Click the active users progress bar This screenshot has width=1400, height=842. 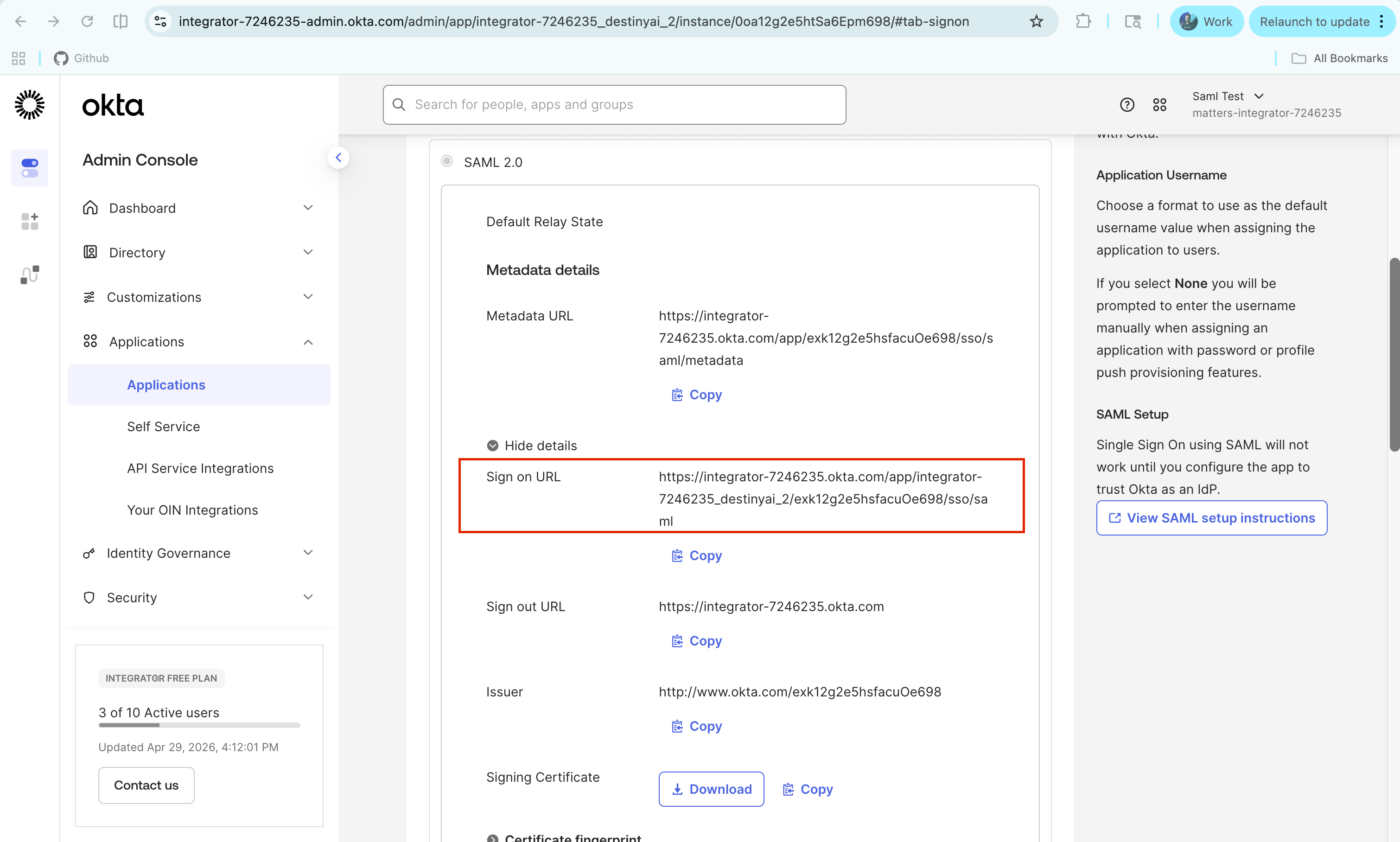[199, 725]
